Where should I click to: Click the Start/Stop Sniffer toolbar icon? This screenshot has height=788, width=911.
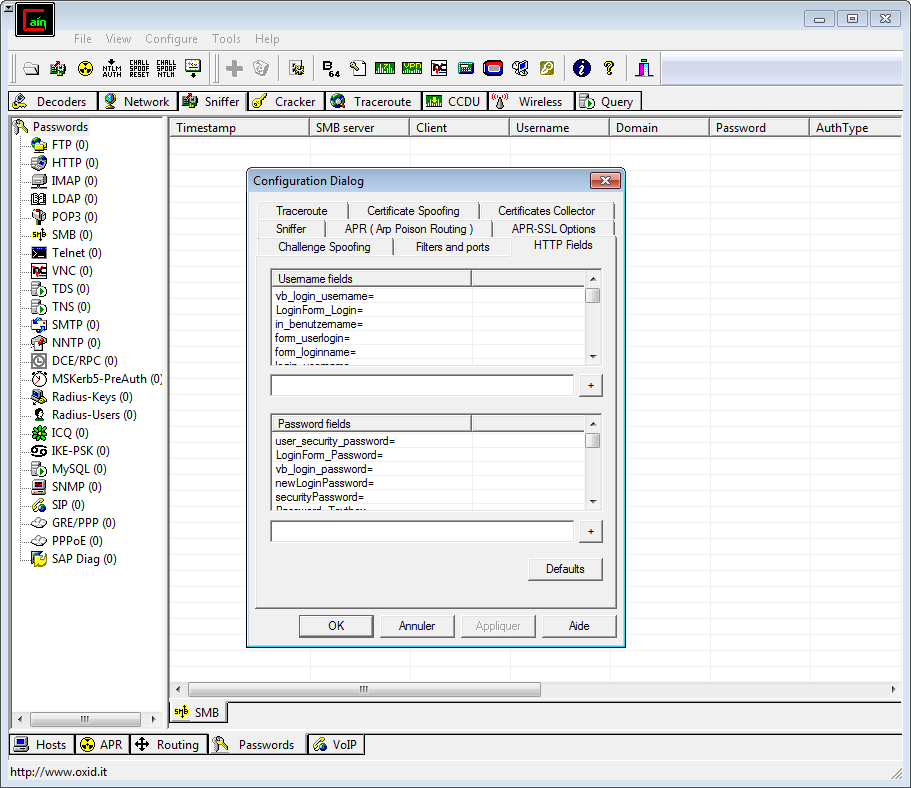click(58, 69)
